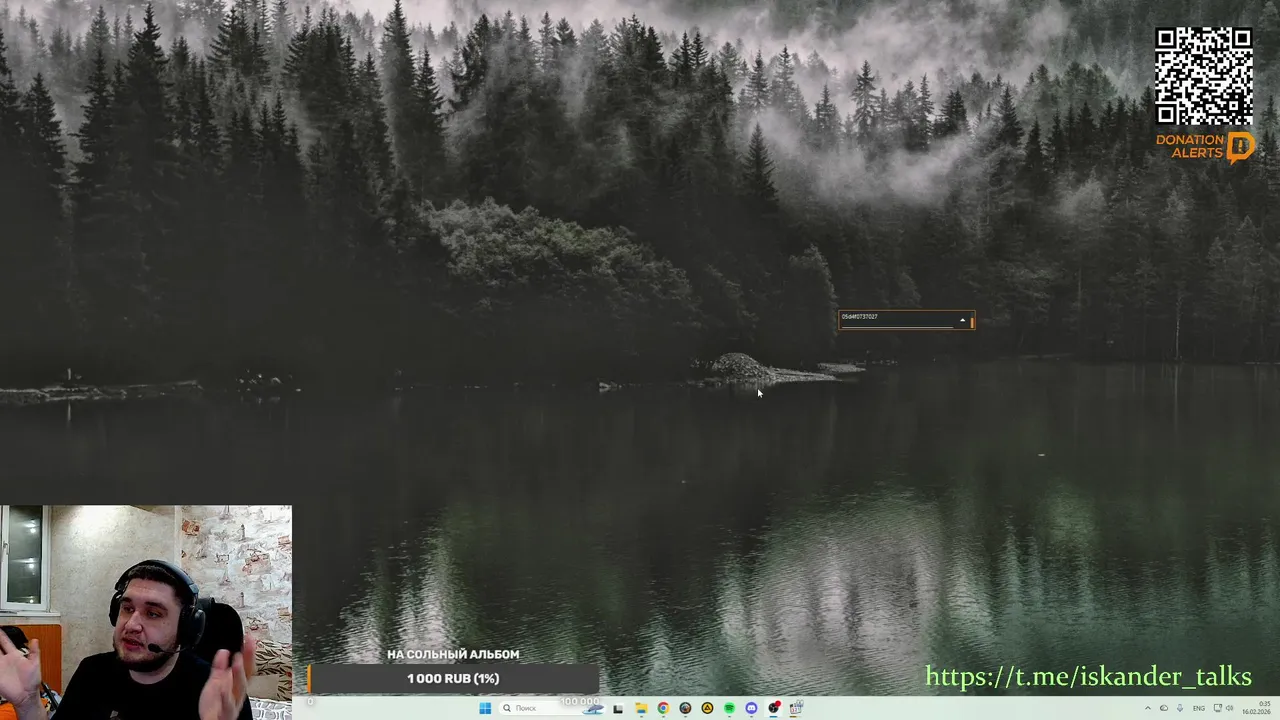Open the t.me/iskander_talks link
Image resolution: width=1280 pixels, height=720 pixels.
pos(1088,677)
